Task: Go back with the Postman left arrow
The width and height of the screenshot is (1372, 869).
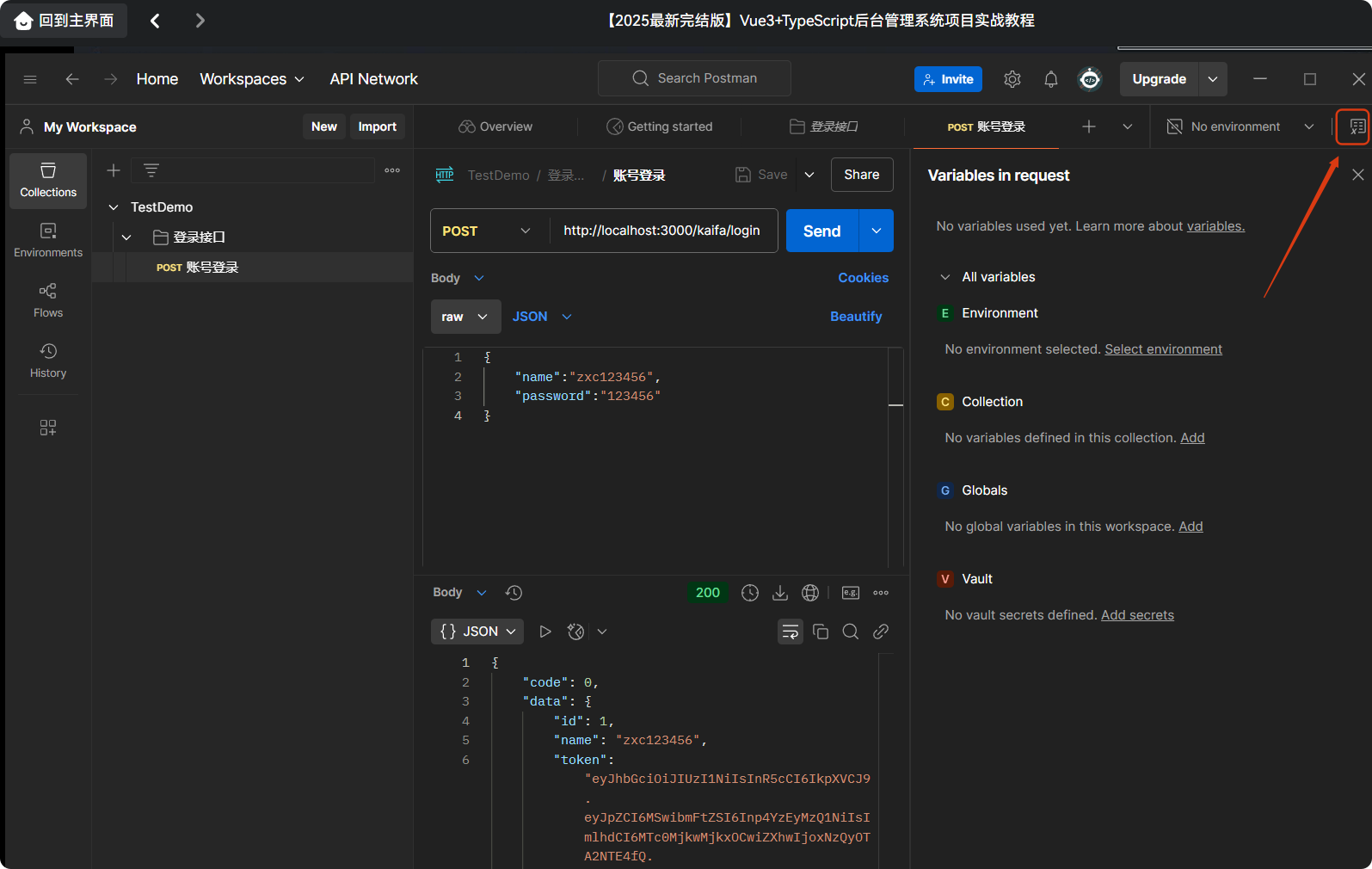Action: tap(72, 79)
